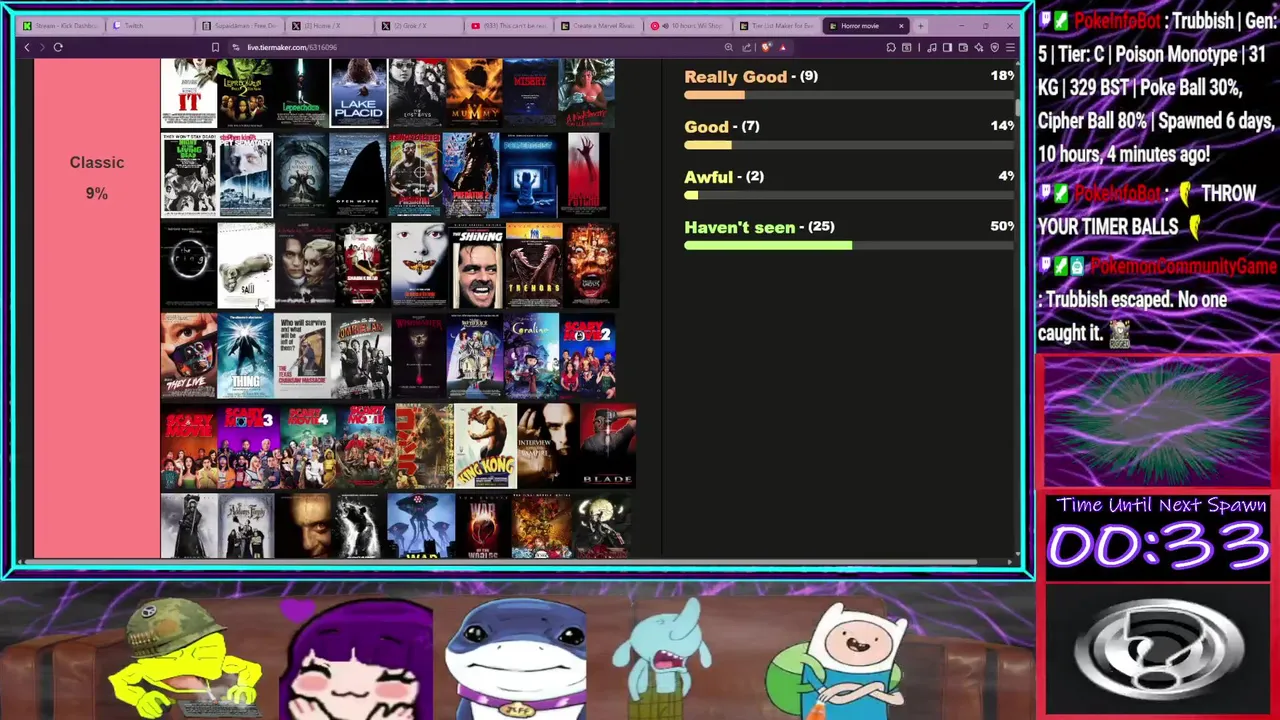Switch to the Home / X tab
Viewport: 1280px width, 720px height.
coord(330,26)
